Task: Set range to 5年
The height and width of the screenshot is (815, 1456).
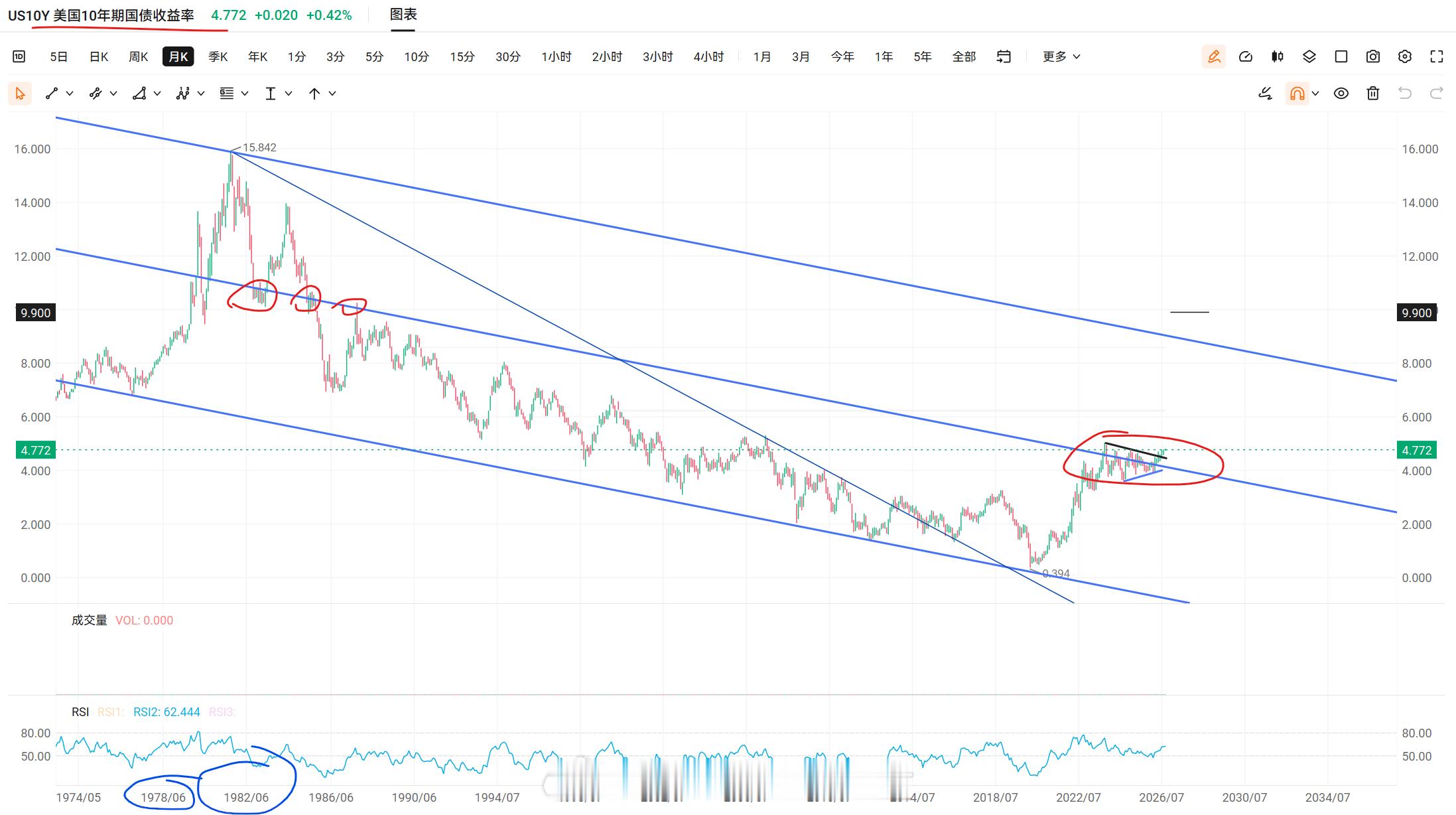Action: (923, 56)
